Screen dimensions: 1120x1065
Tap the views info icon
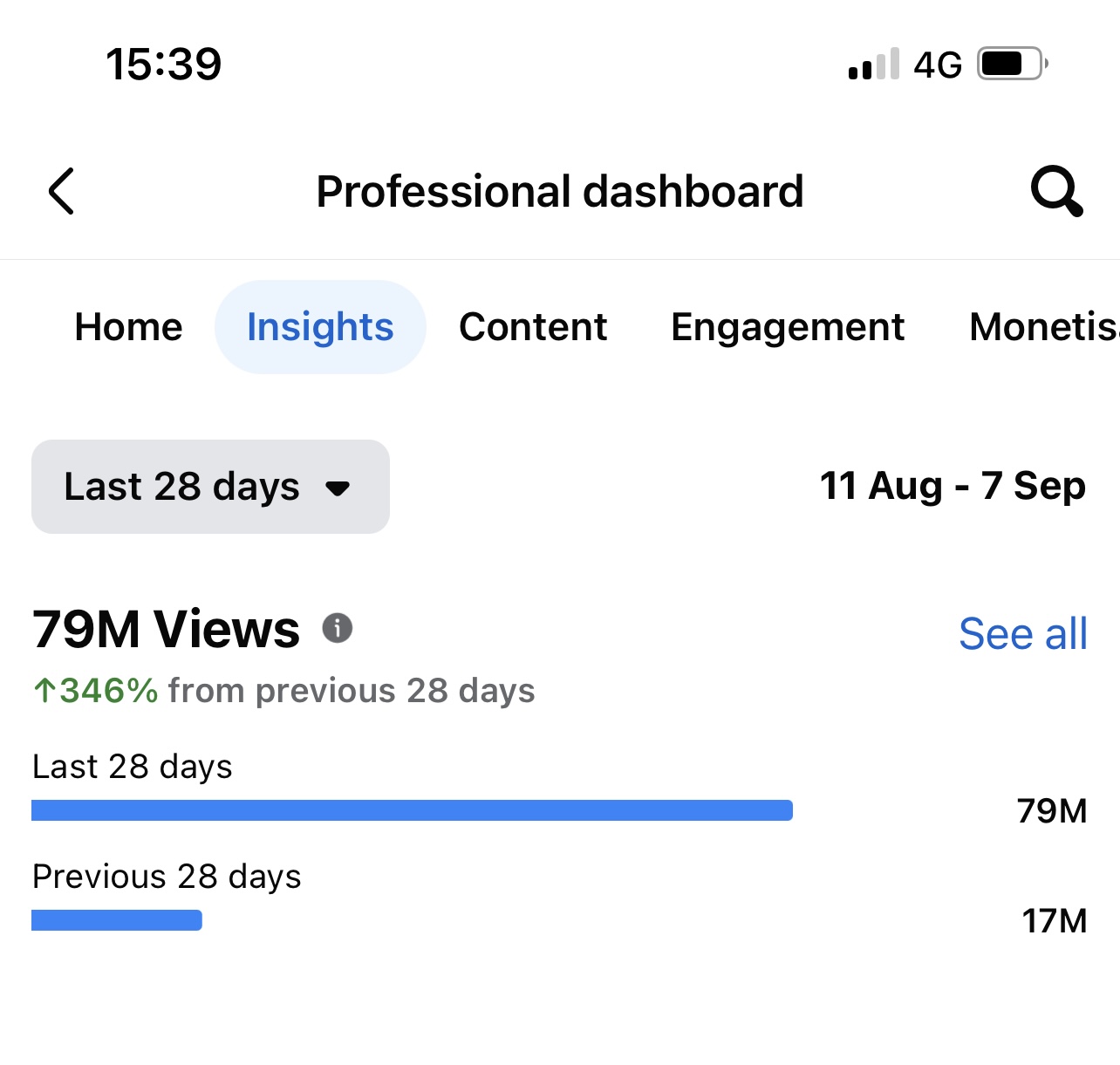(338, 628)
